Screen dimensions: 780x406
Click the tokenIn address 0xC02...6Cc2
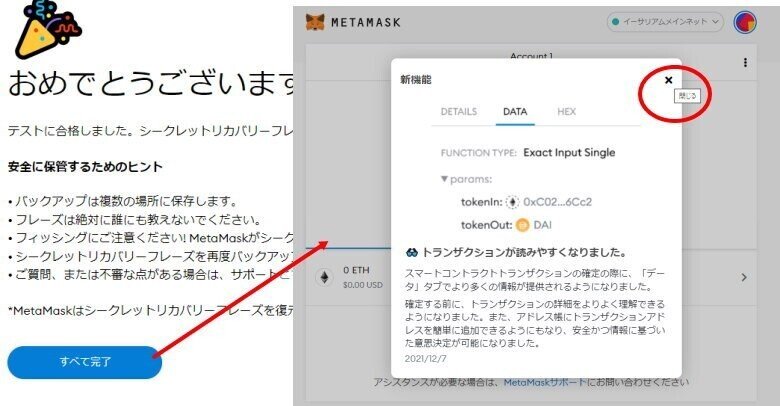(x=557, y=202)
